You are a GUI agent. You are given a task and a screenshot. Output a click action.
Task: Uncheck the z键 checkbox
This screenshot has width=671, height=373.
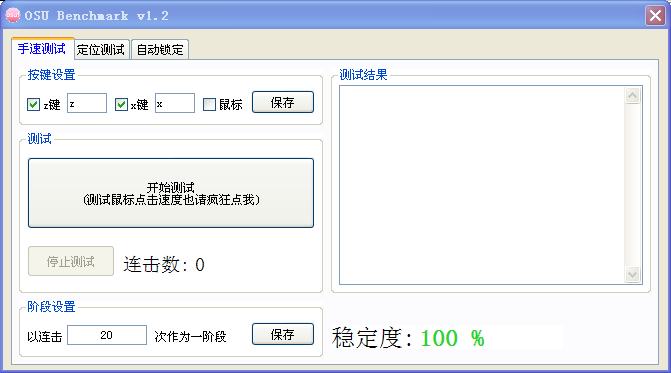click(33, 104)
